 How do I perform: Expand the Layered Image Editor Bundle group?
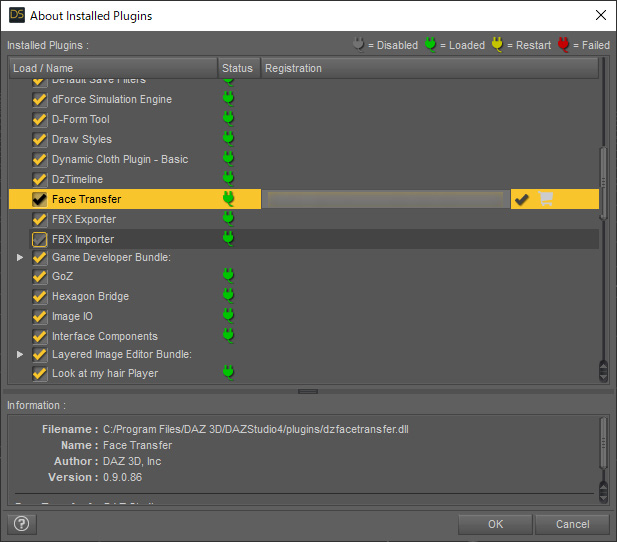click(x=20, y=354)
